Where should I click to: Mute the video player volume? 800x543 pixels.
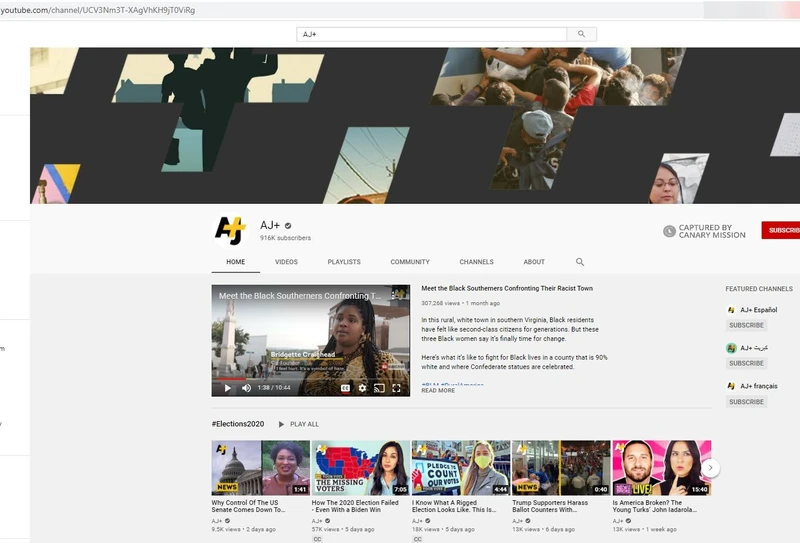pos(246,388)
